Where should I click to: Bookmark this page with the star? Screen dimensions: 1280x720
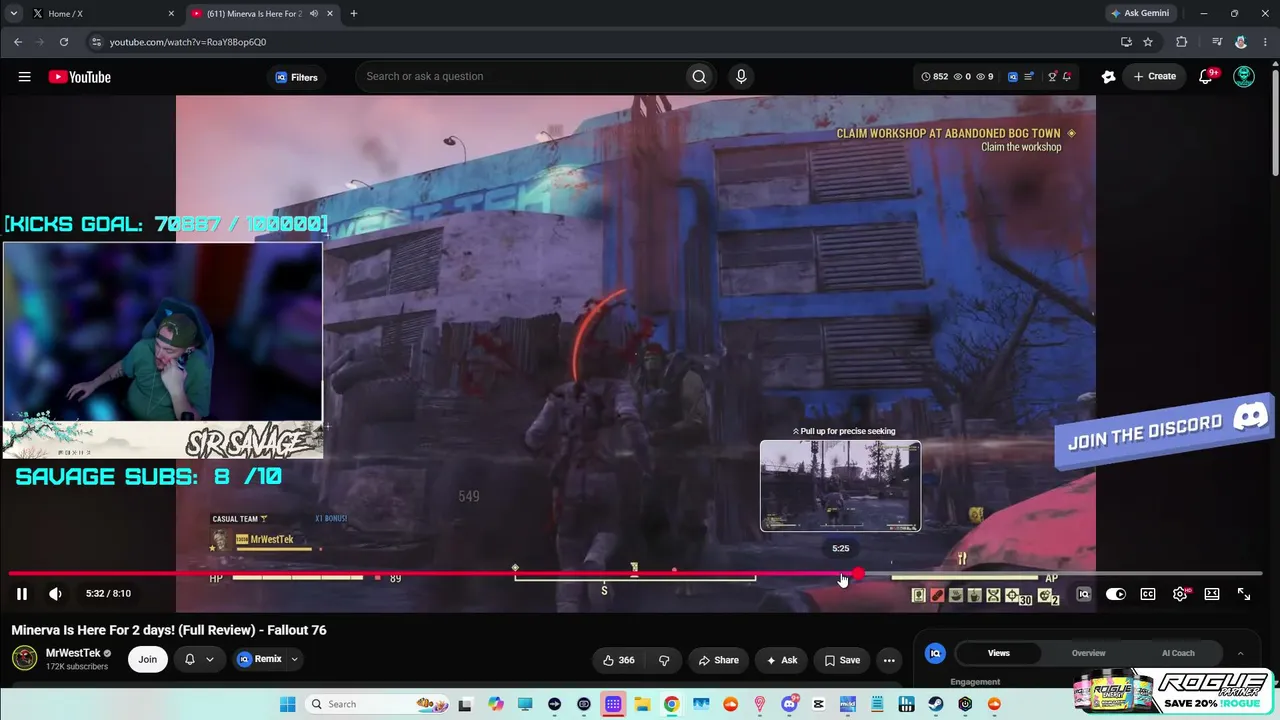[x=1148, y=42]
